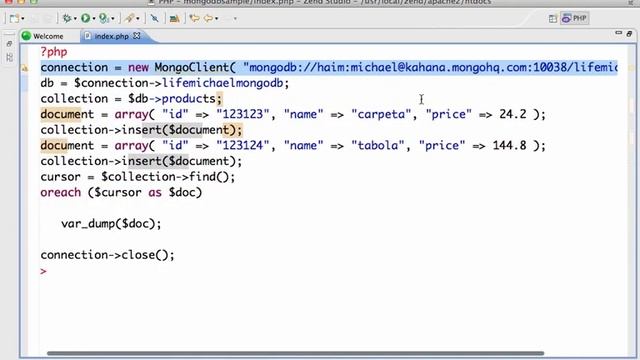Click "$db->products;" in the collection line

pos(175,98)
